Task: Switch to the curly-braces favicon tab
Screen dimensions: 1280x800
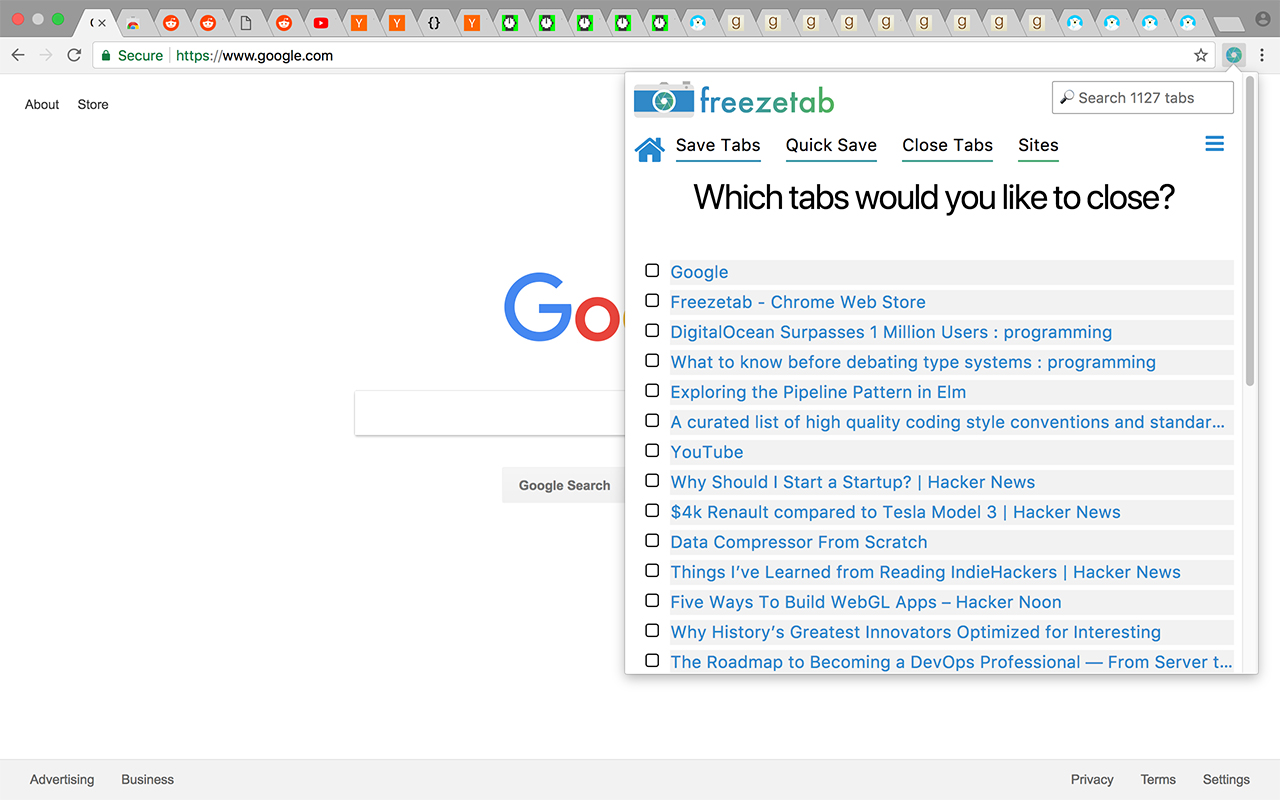Action: pyautogui.click(x=434, y=22)
